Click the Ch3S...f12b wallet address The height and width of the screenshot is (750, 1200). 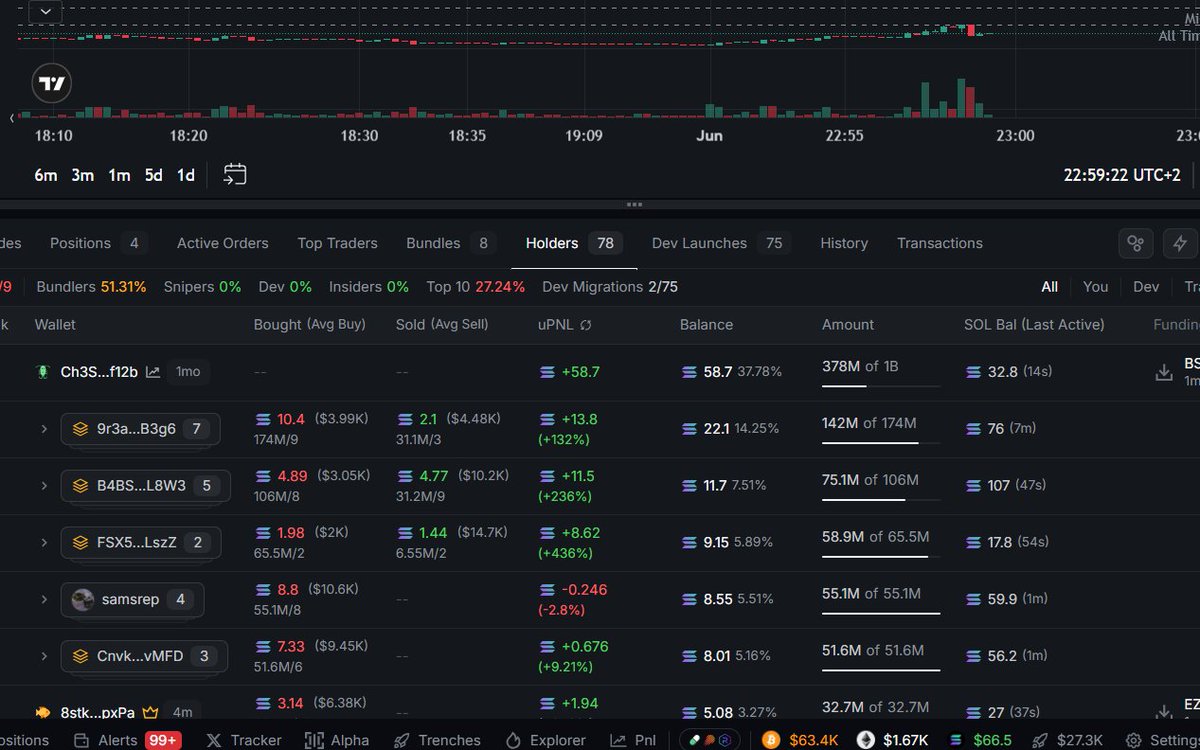click(x=99, y=372)
